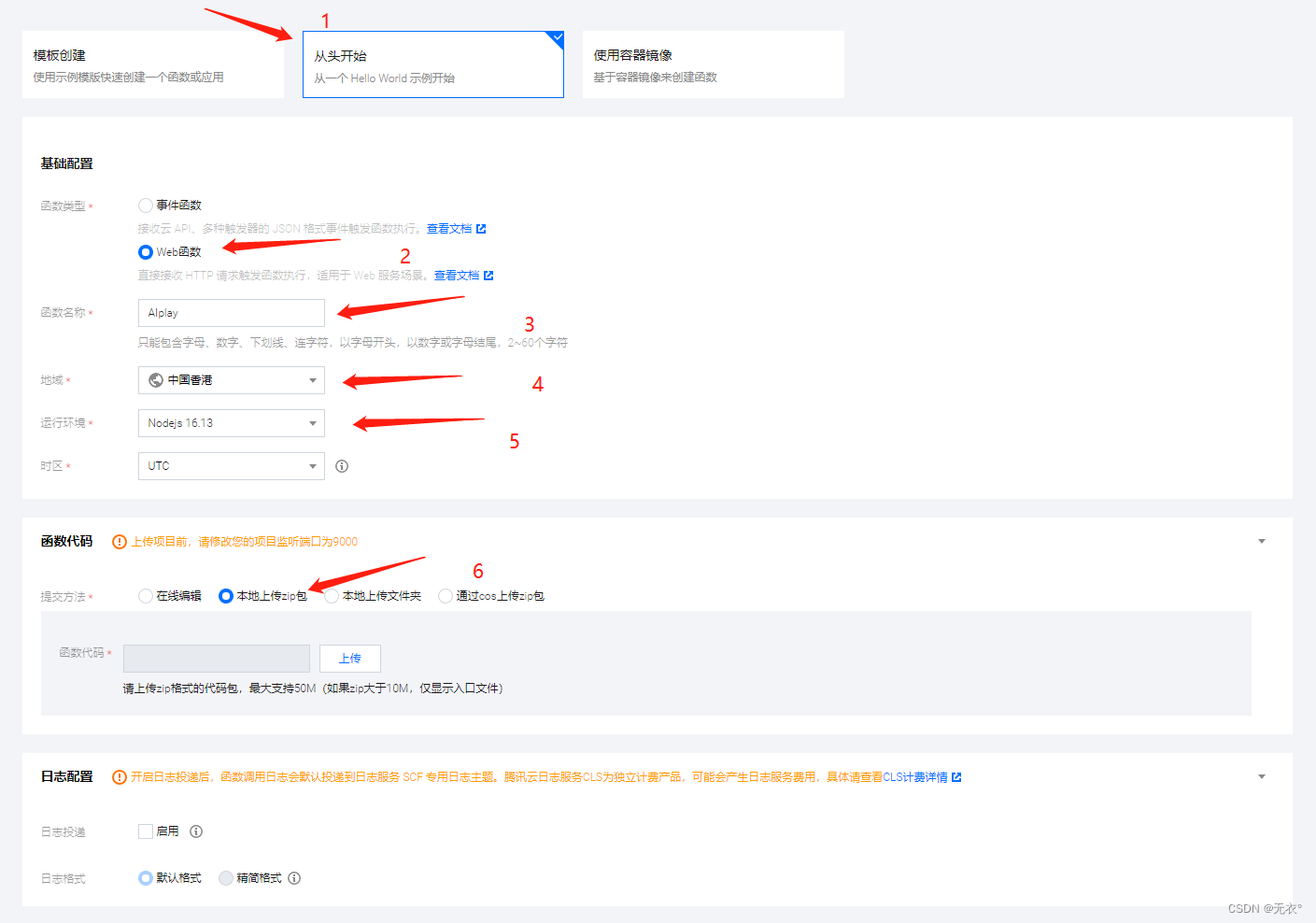
Task: Select 本地上传文件夹 submission method
Action: pos(332,596)
